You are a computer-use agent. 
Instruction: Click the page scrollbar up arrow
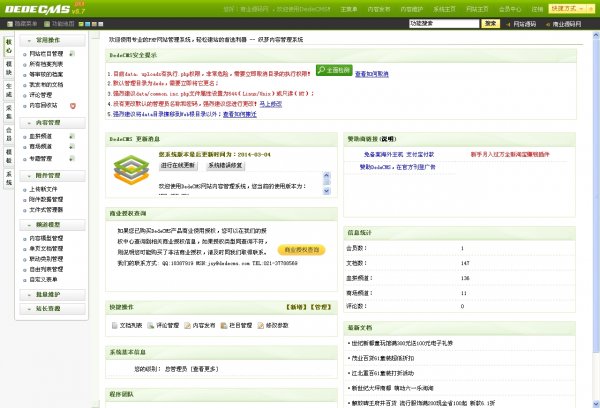pyautogui.click(x=596, y=35)
